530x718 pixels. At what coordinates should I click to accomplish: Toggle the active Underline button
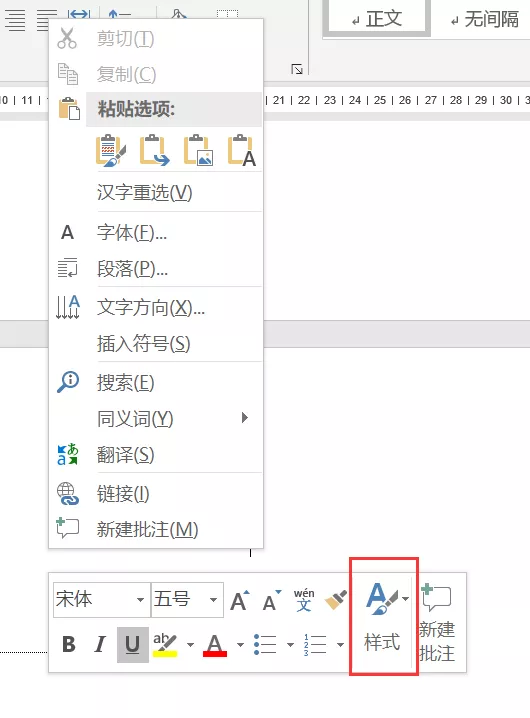[132, 645]
